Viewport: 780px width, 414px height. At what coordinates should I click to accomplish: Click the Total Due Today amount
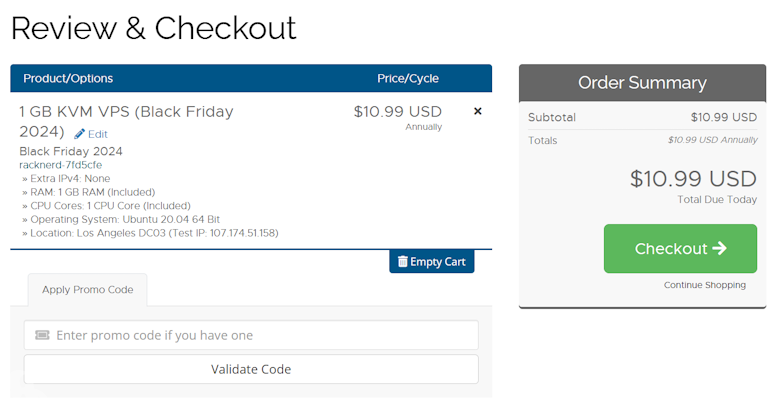[x=693, y=179]
